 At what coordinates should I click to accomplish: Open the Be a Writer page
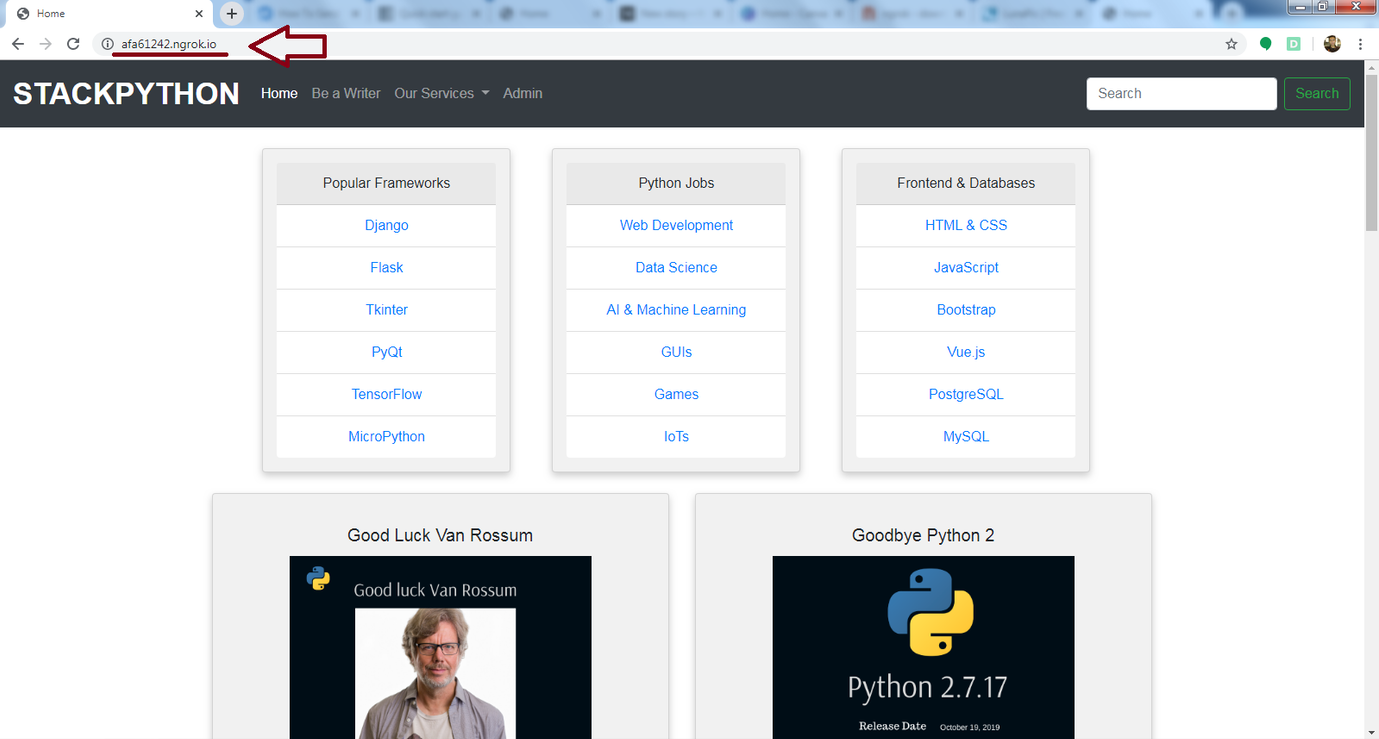346,93
